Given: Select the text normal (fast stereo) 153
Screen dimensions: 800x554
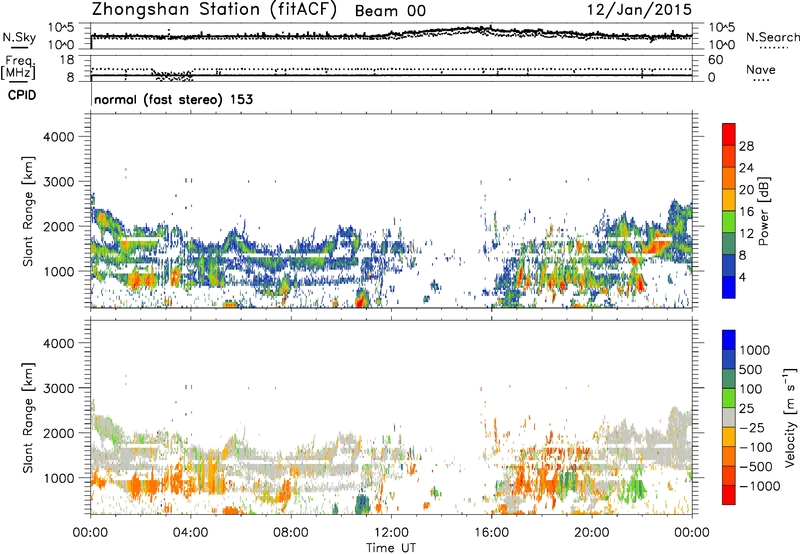Looking at the screenshot, I should click(173, 99).
